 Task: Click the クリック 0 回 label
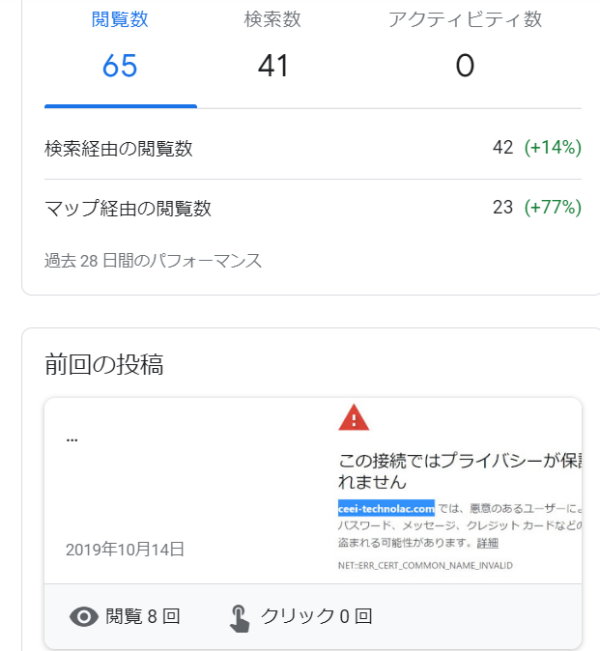pos(316,617)
